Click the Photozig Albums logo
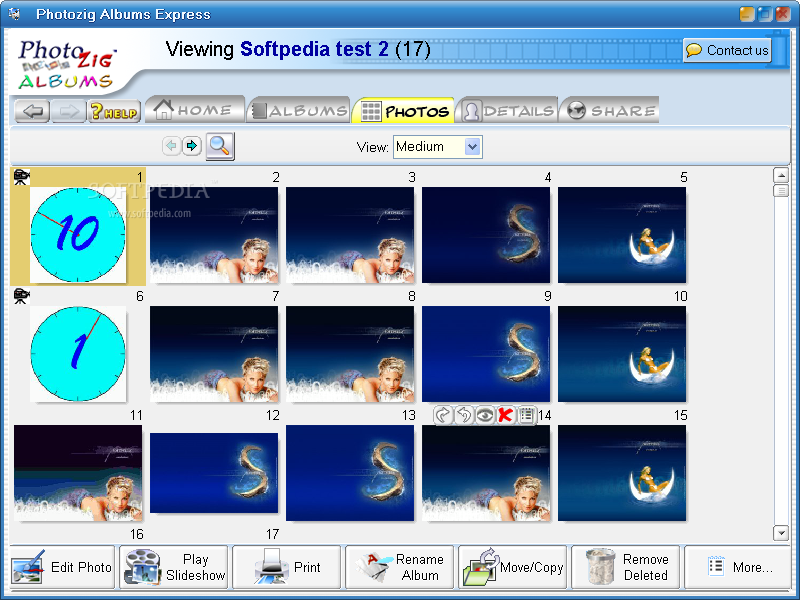 click(65, 64)
